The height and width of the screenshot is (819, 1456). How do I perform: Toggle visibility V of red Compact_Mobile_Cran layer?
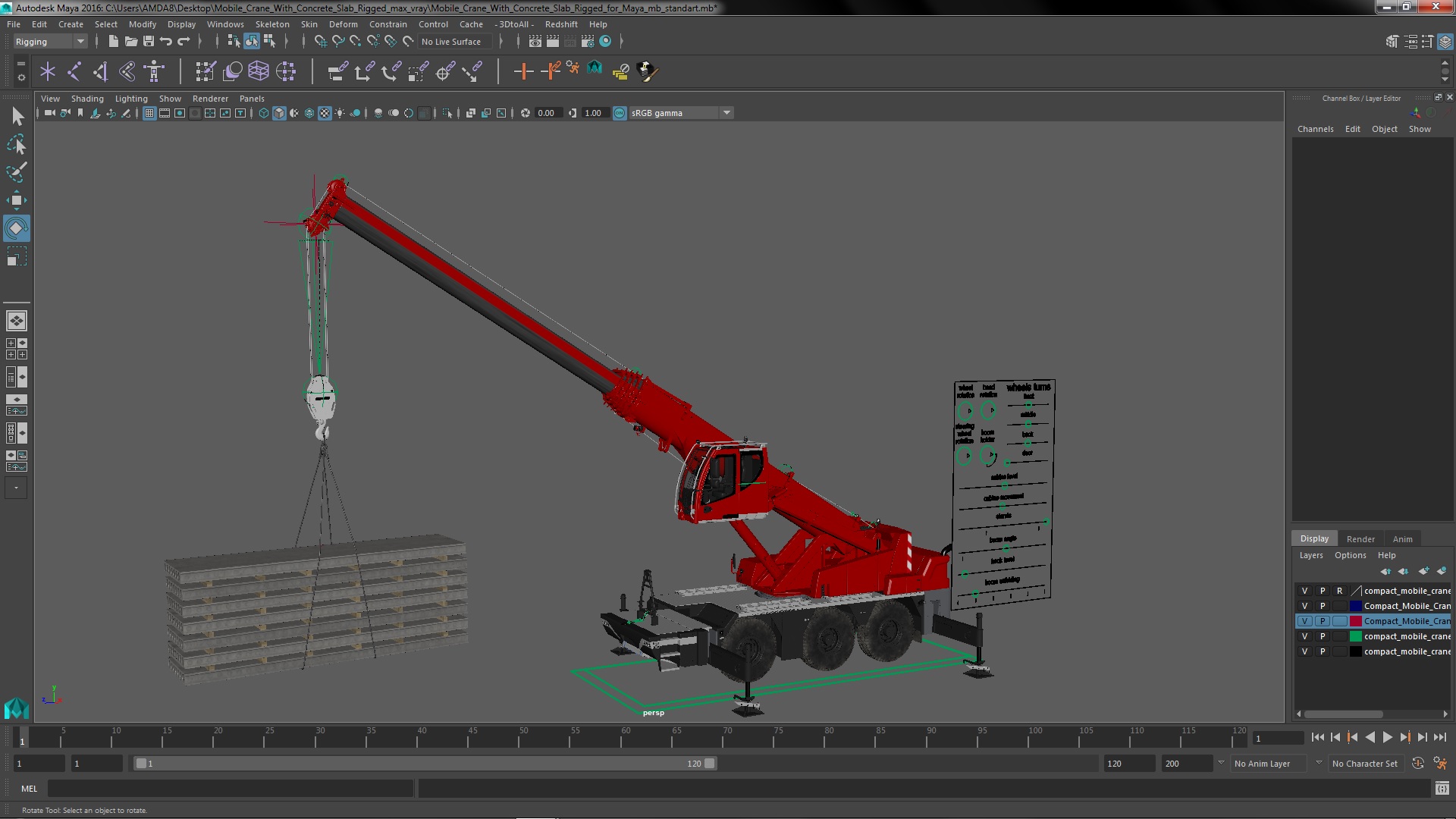coord(1304,621)
